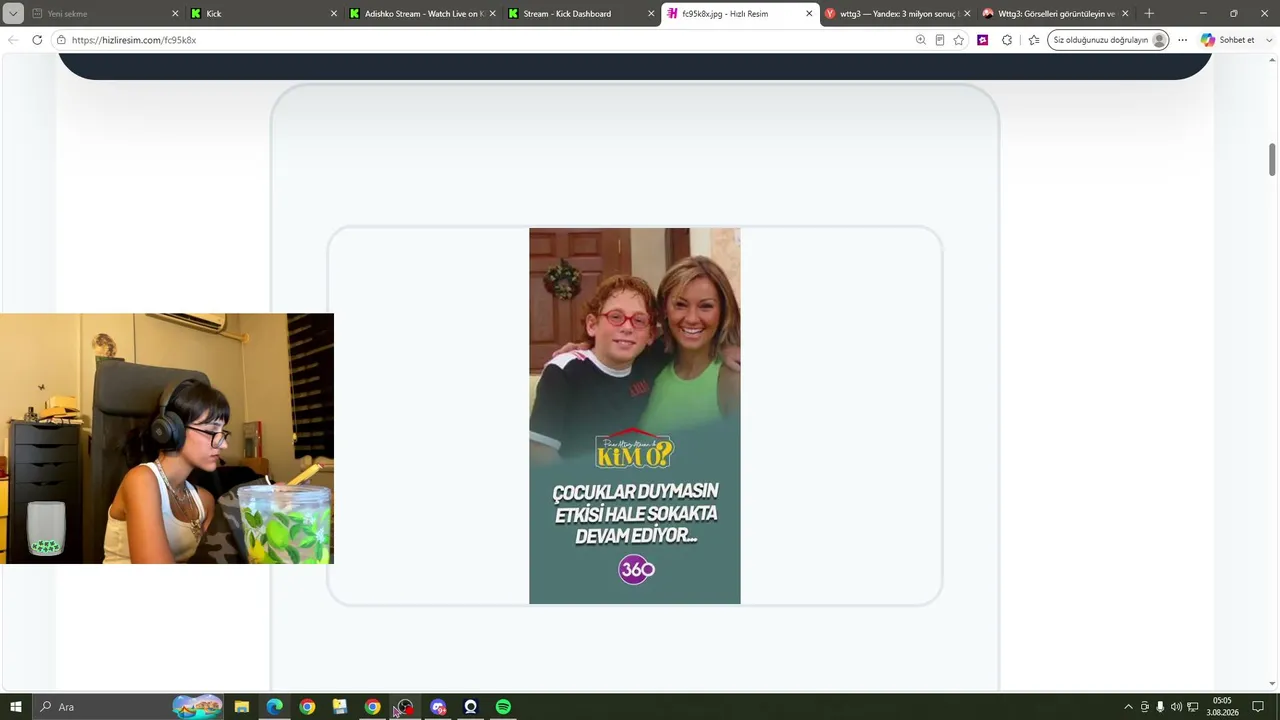This screenshot has width=1280, height=720.
Task: Open a new browser tab
Action: pos(1149,14)
